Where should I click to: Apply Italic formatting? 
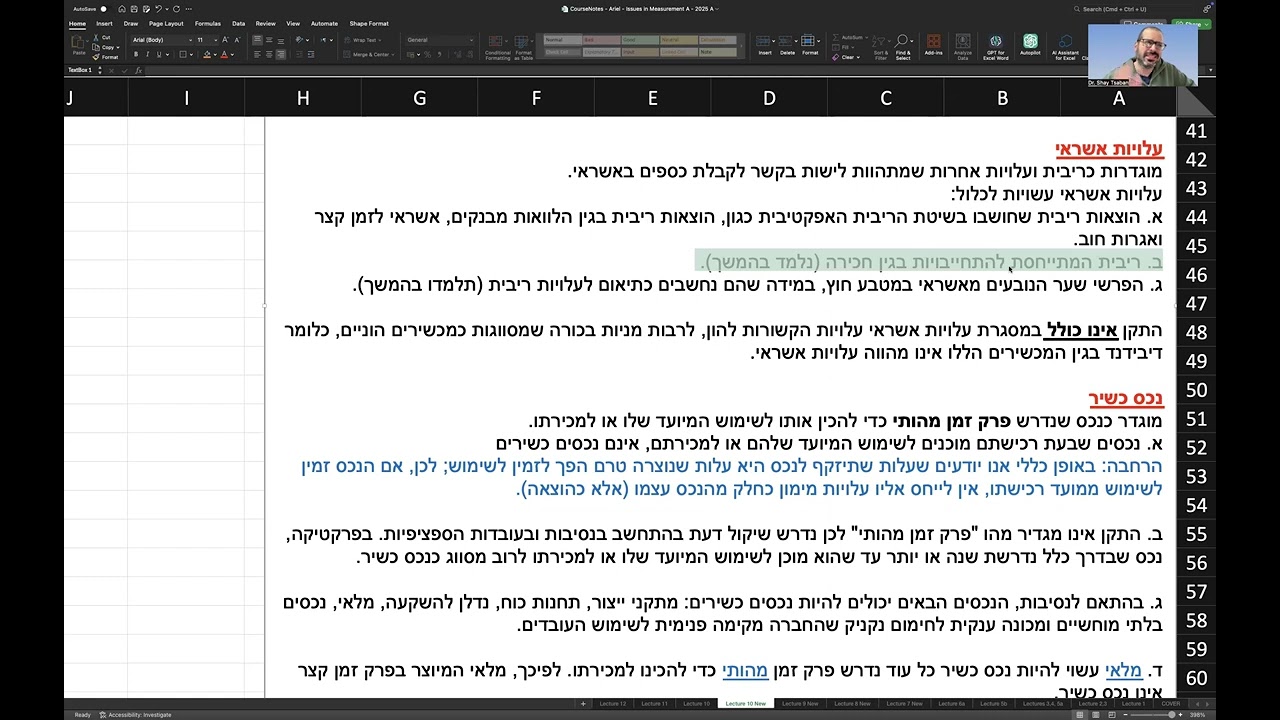click(147, 54)
